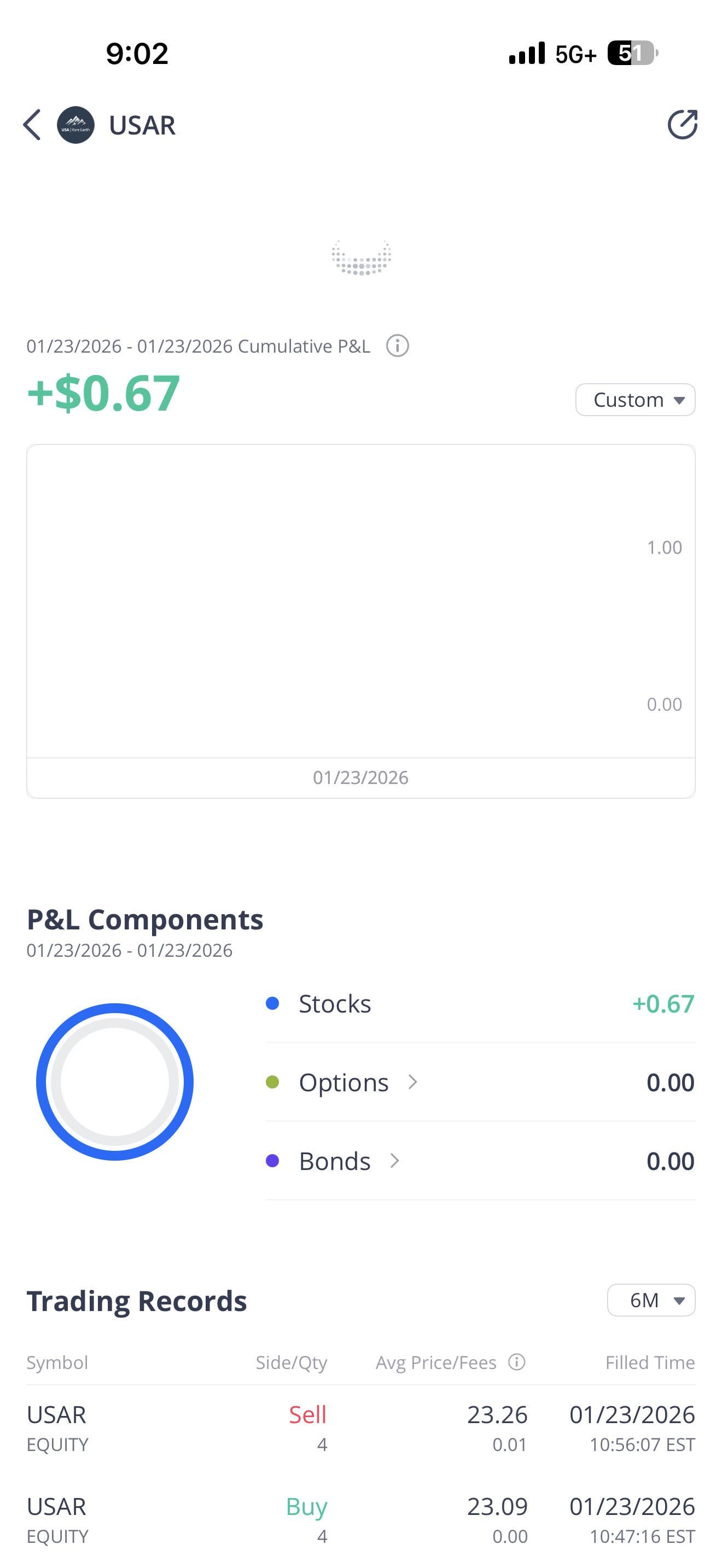Image resolution: width=722 pixels, height=1568 pixels.
Task: Tap the back arrow icon
Action: [x=32, y=125]
